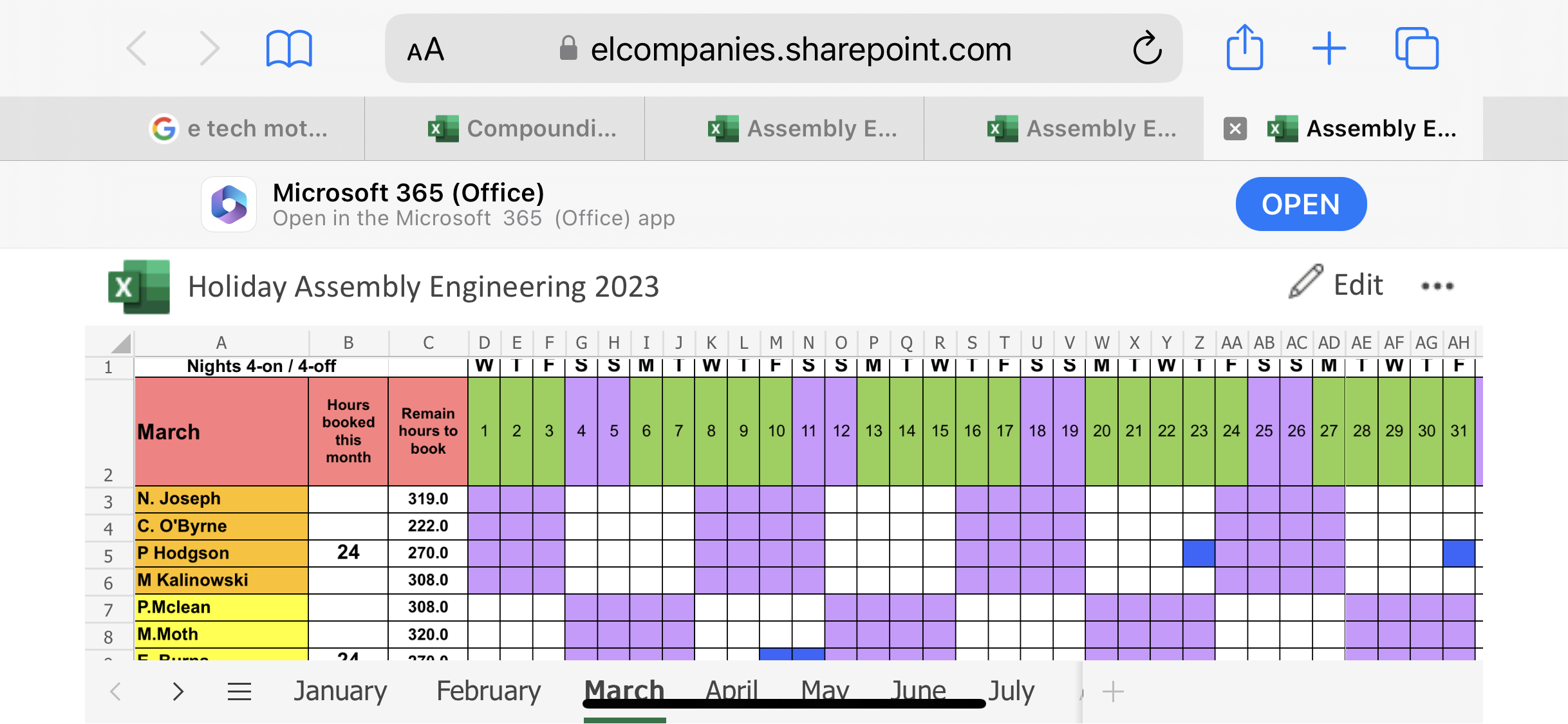
Task: Switch to the January sheet tab
Action: tap(340, 691)
